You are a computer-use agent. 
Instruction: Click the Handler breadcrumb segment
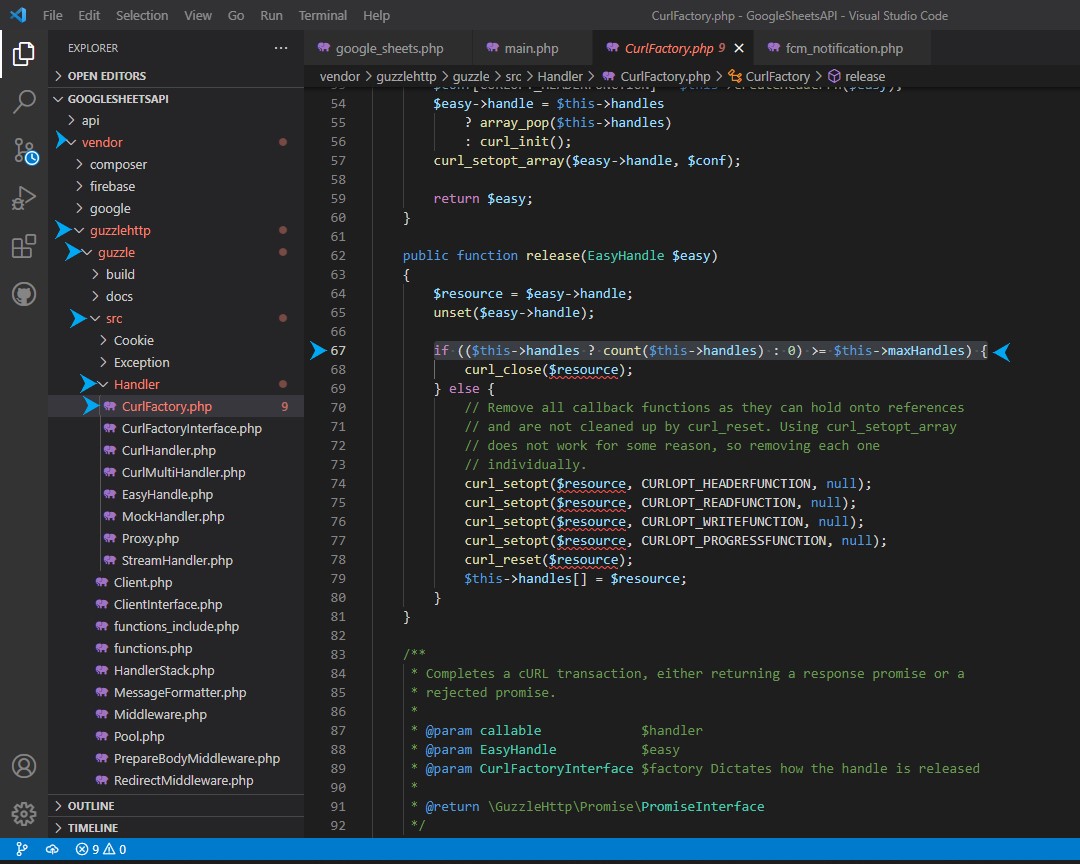pos(560,76)
